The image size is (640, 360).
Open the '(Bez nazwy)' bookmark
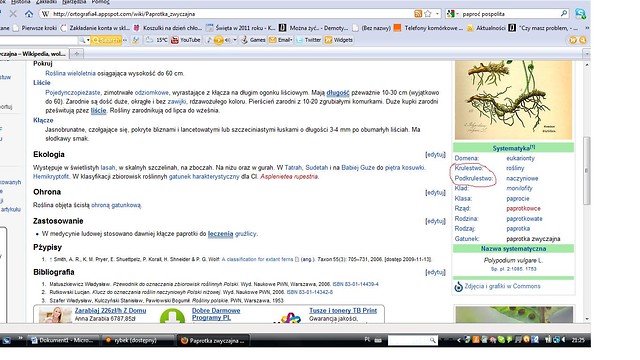371,28
